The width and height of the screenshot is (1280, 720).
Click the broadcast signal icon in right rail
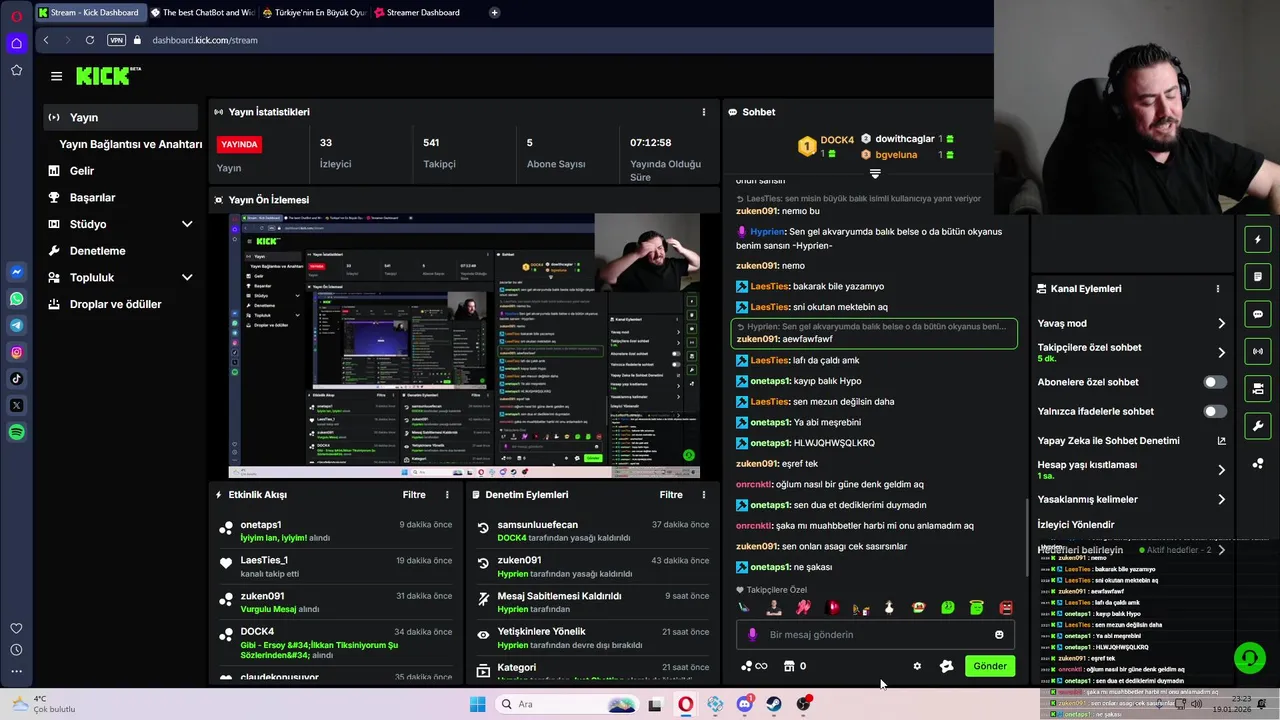tap(1258, 351)
